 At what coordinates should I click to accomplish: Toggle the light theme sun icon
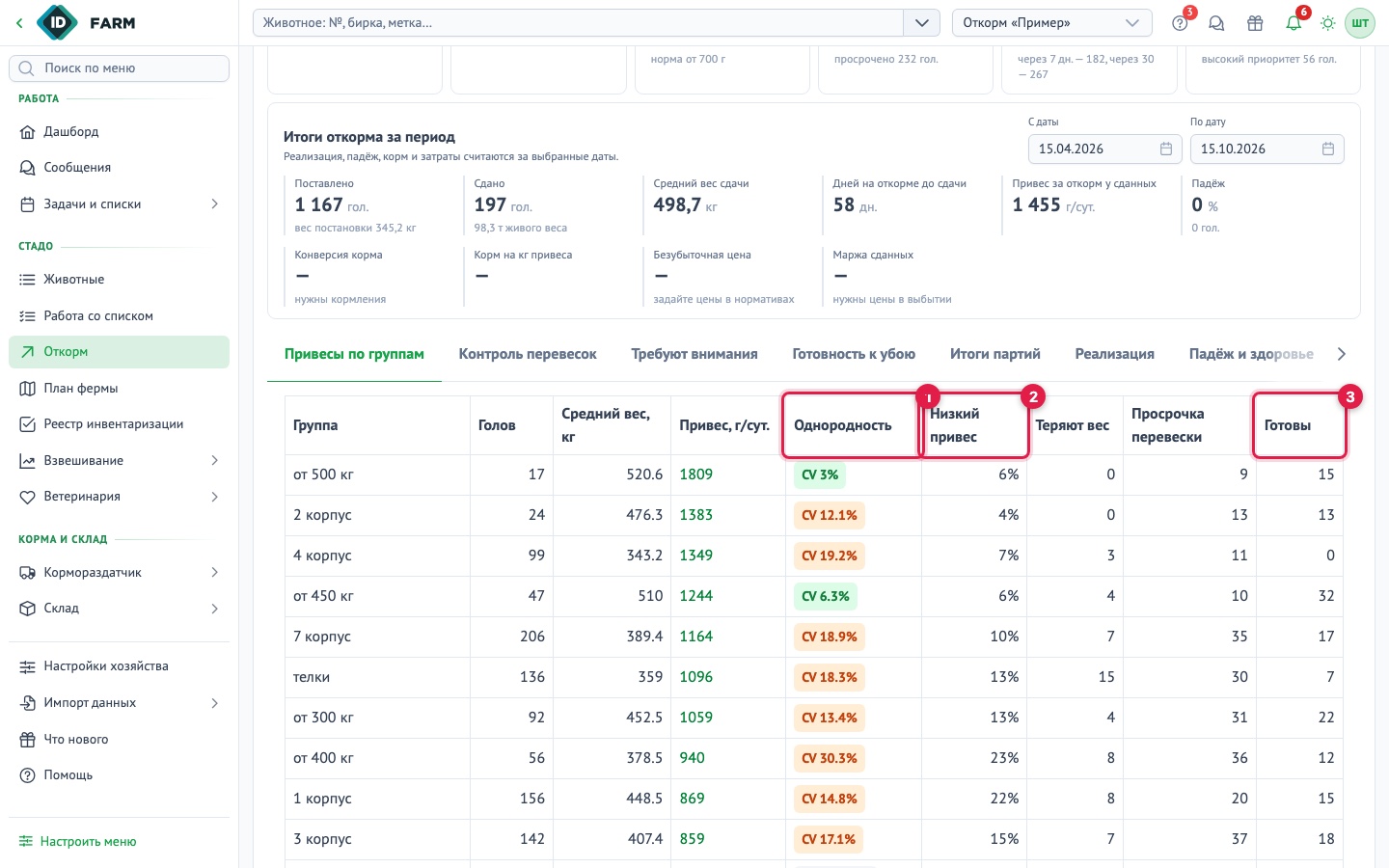pos(1328,23)
